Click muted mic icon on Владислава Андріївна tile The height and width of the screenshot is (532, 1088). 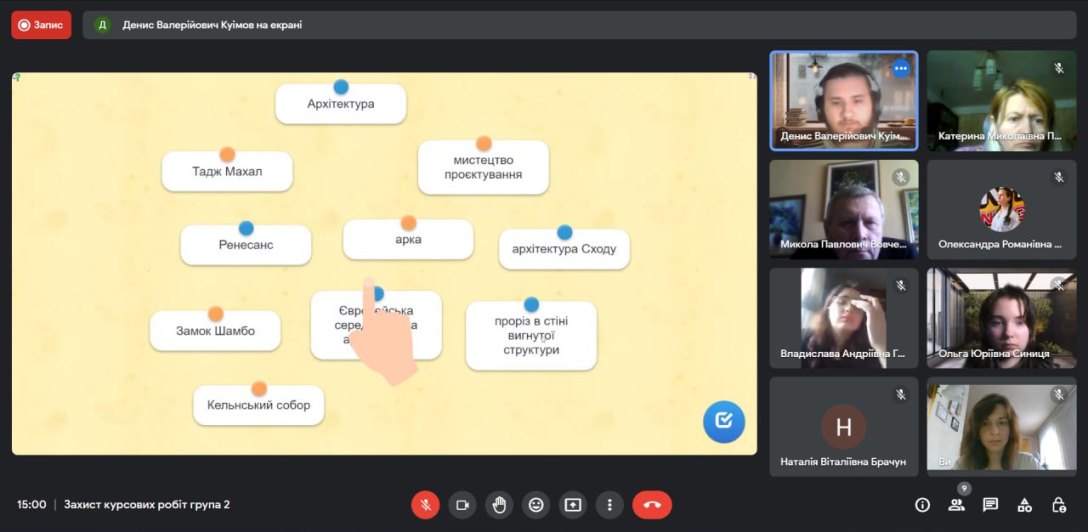pos(901,286)
